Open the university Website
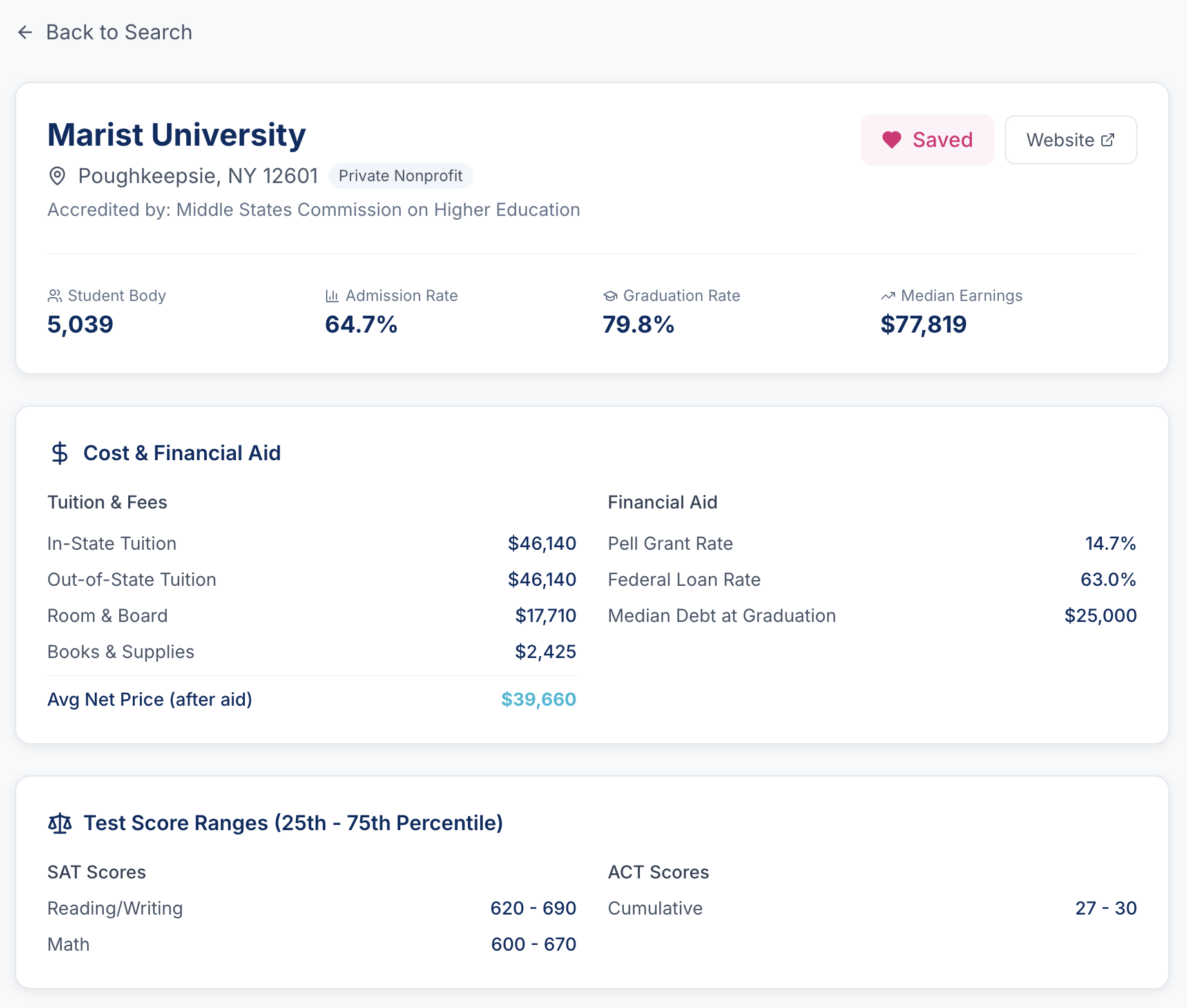Screen dimensions: 1187x1008 [1070, 139]
